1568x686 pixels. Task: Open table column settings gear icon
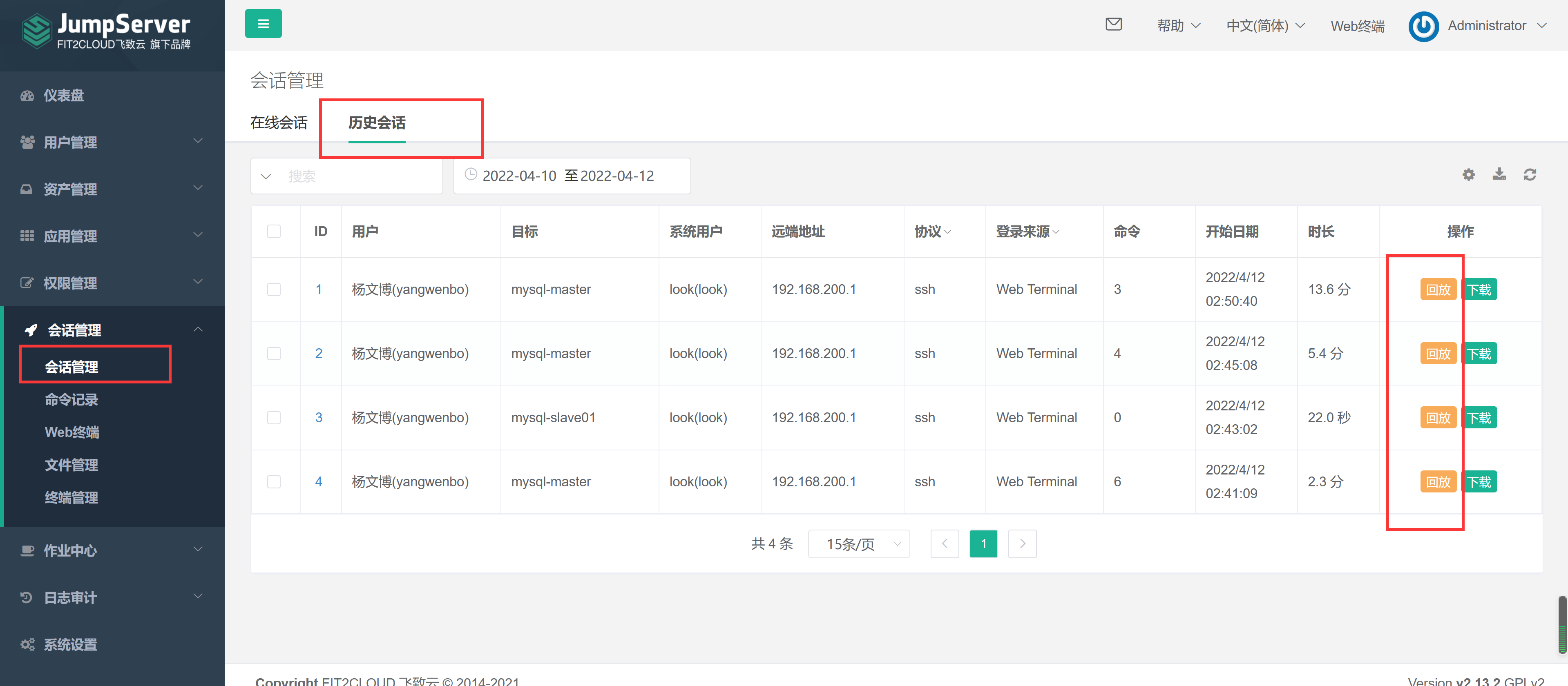tap(1468, 175)
